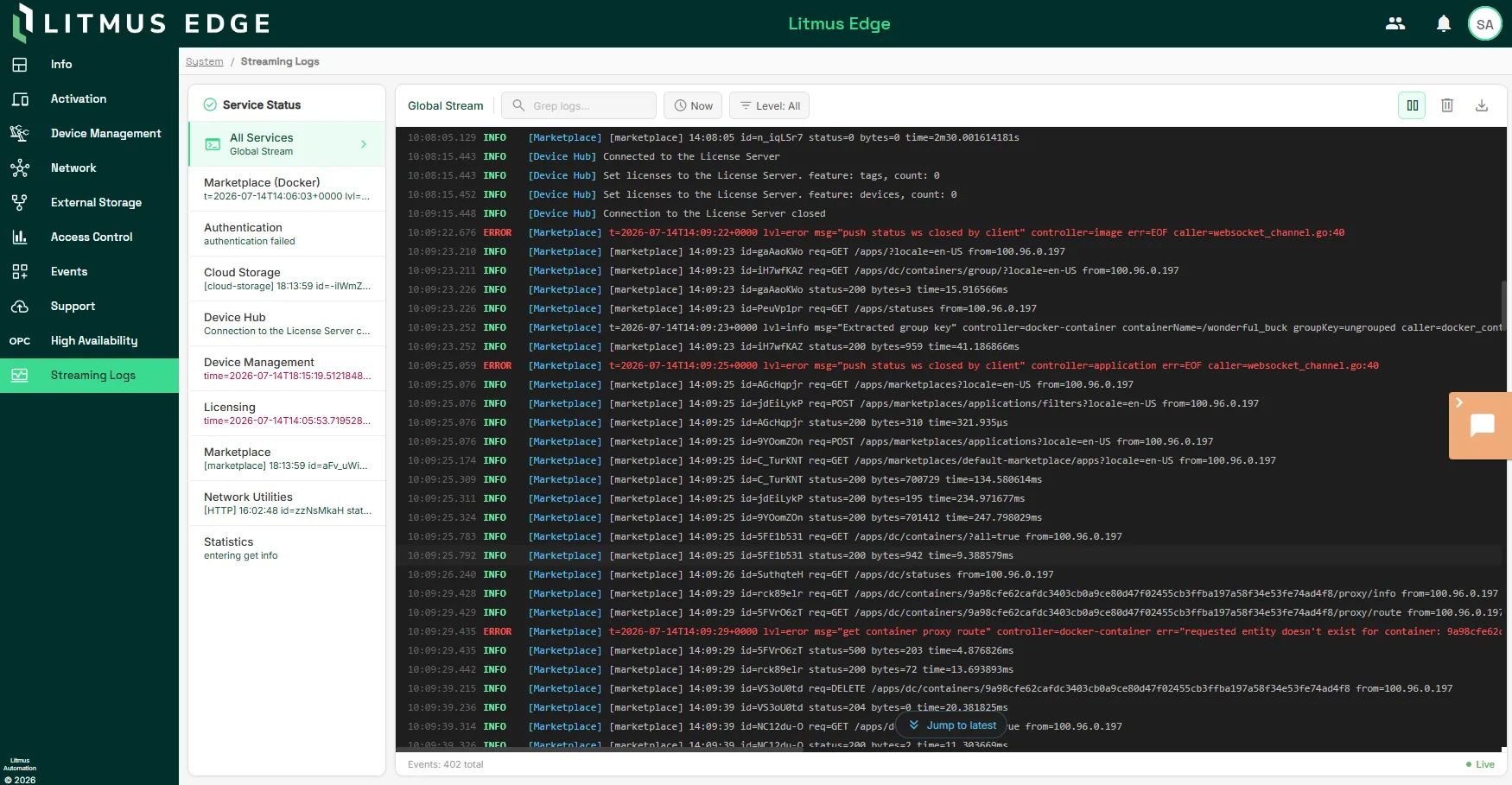Image resolution: width=1512 pixels, height=785 pixels.
Task: Open Access Control menu item
Action: [90, 237]
